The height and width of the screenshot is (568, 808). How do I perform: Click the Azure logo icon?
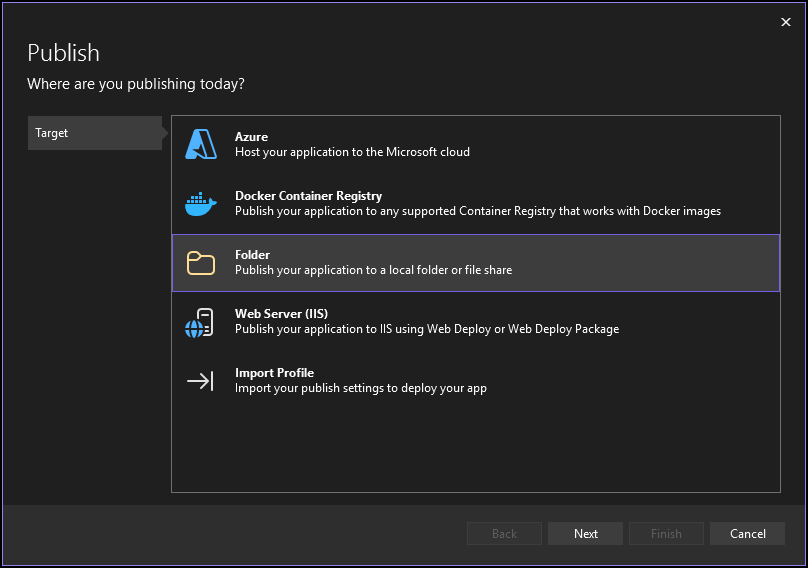click(x=201, y=145)
